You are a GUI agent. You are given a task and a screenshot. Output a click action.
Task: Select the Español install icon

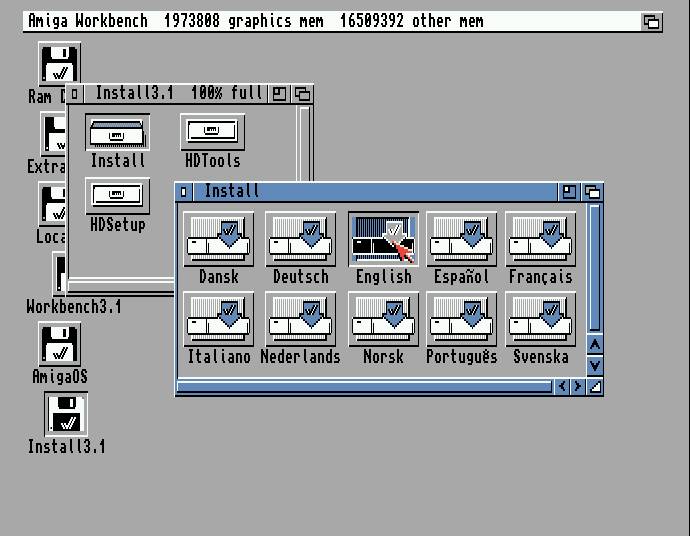pyautogui.click(x=460, y=240)
